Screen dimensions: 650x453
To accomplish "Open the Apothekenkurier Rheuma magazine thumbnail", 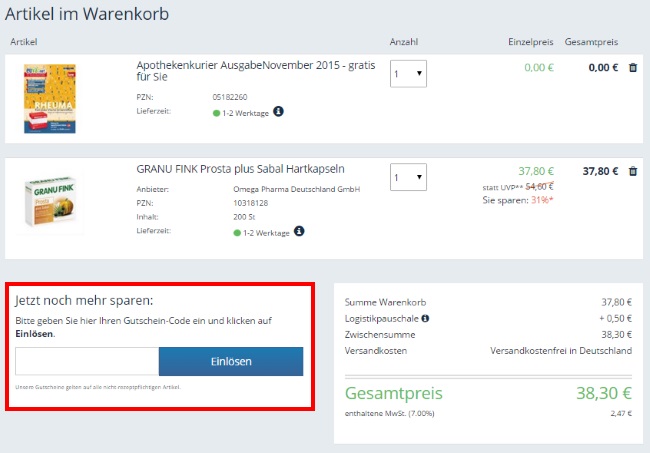I will pos(50,99).
